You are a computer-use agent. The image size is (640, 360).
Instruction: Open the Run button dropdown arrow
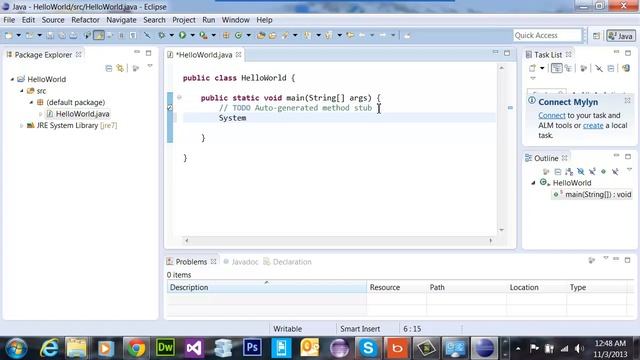(x=192, y=36)
